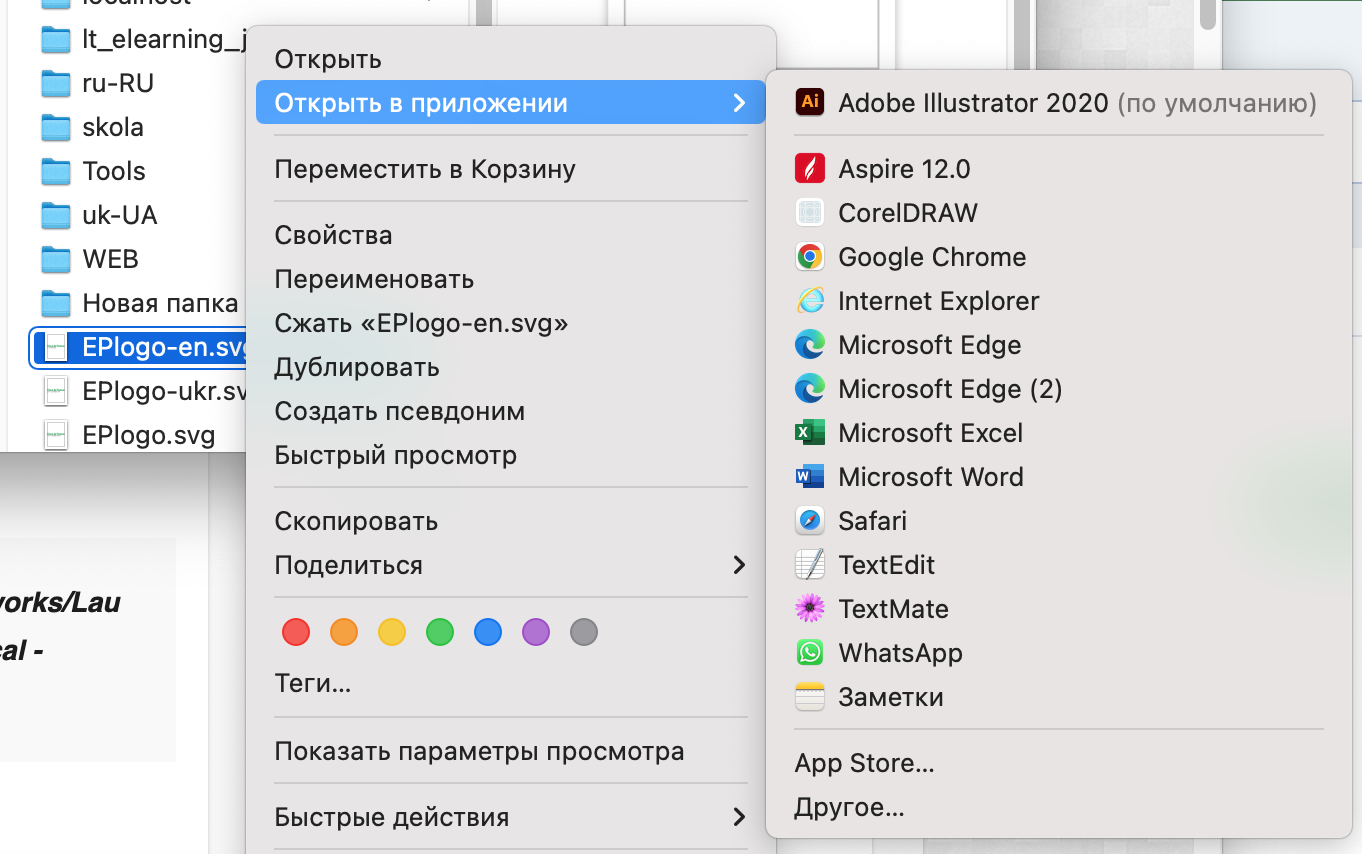The width and height of the screenshot is (1362, 854).
Task: Choose the Microsoft Word icon
Action: click(x=809, y=477)
